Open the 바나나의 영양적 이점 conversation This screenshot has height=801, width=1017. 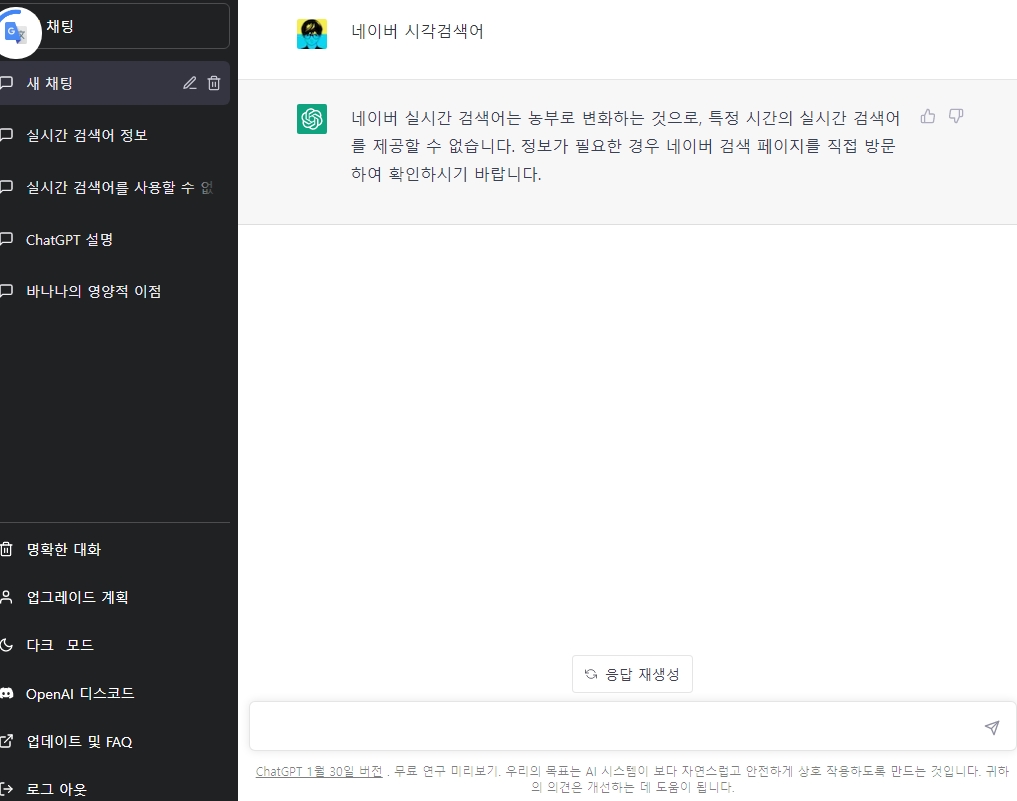click(115, 291)
